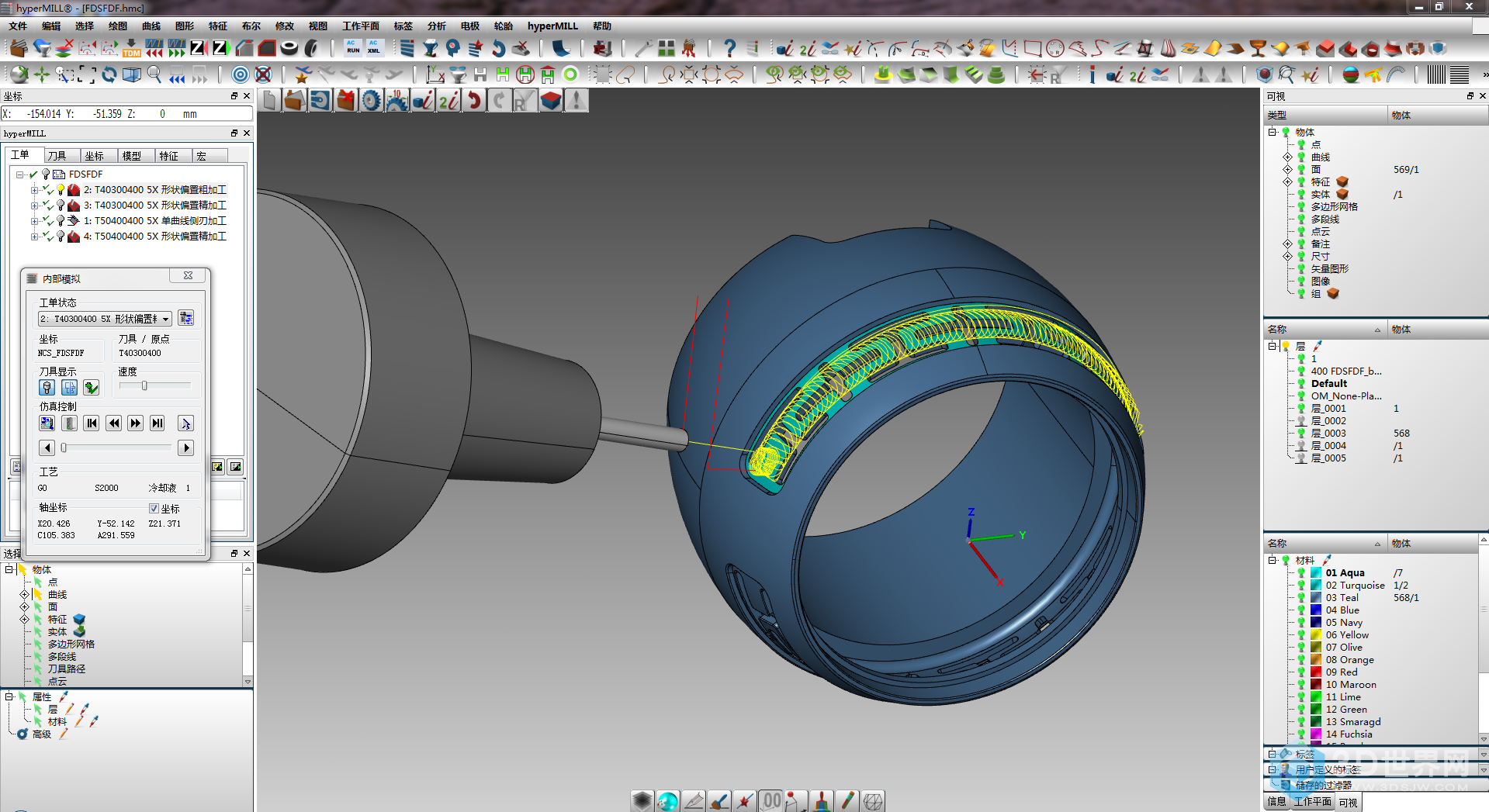This screenshot has width=1489, height=812.
Task: Expand job 3: T40300400 tree node
Action: click(34, 206)
